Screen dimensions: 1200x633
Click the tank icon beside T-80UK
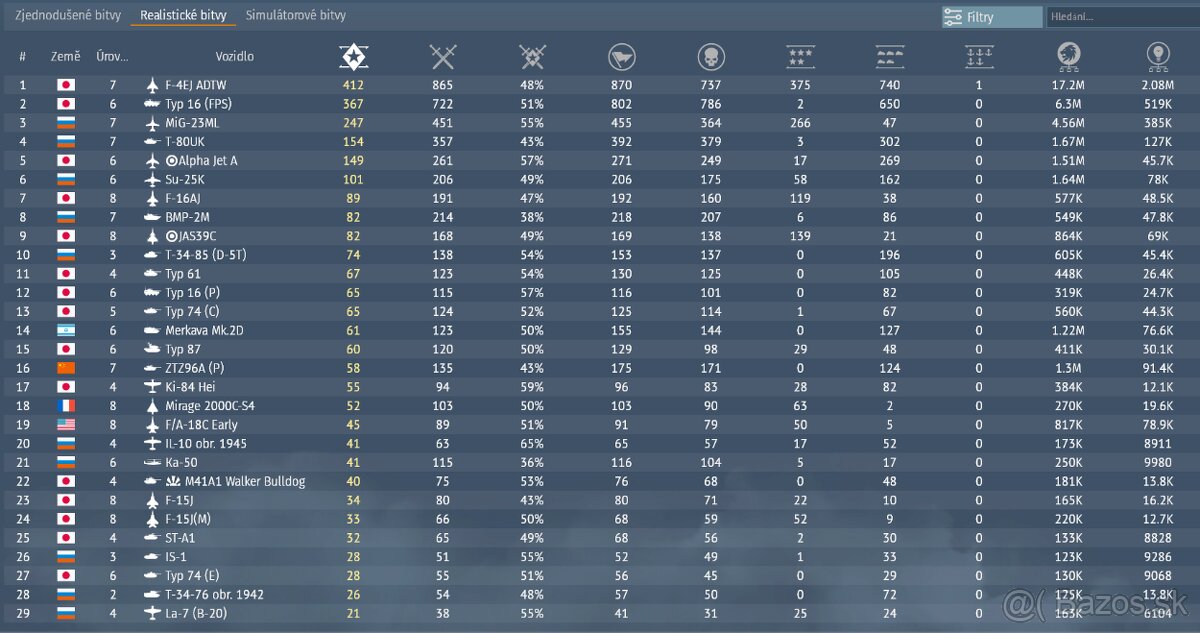pos(153,142)
